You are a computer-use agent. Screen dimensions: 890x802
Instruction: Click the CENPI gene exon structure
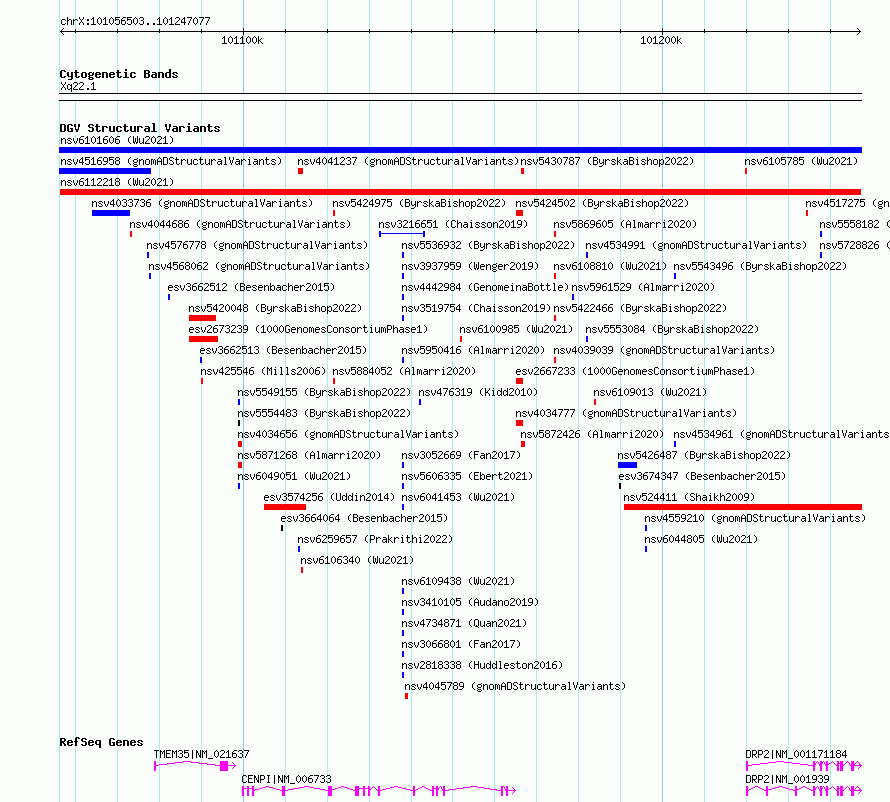(379, 791)
